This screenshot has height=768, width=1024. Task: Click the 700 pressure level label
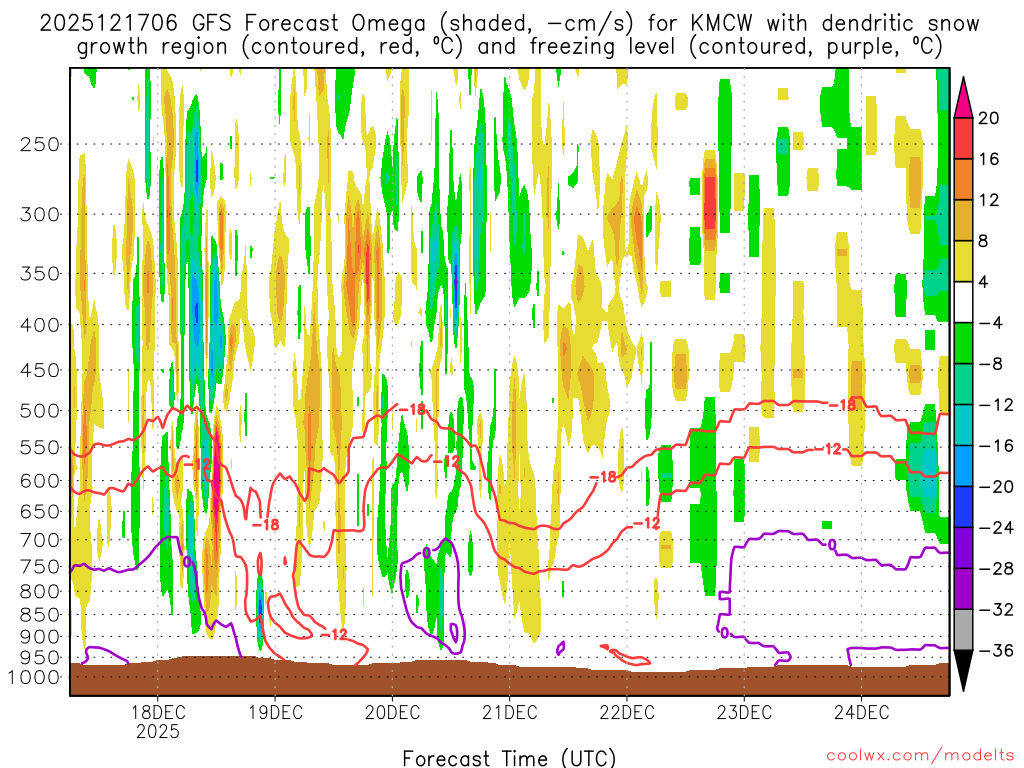point(41,540)
